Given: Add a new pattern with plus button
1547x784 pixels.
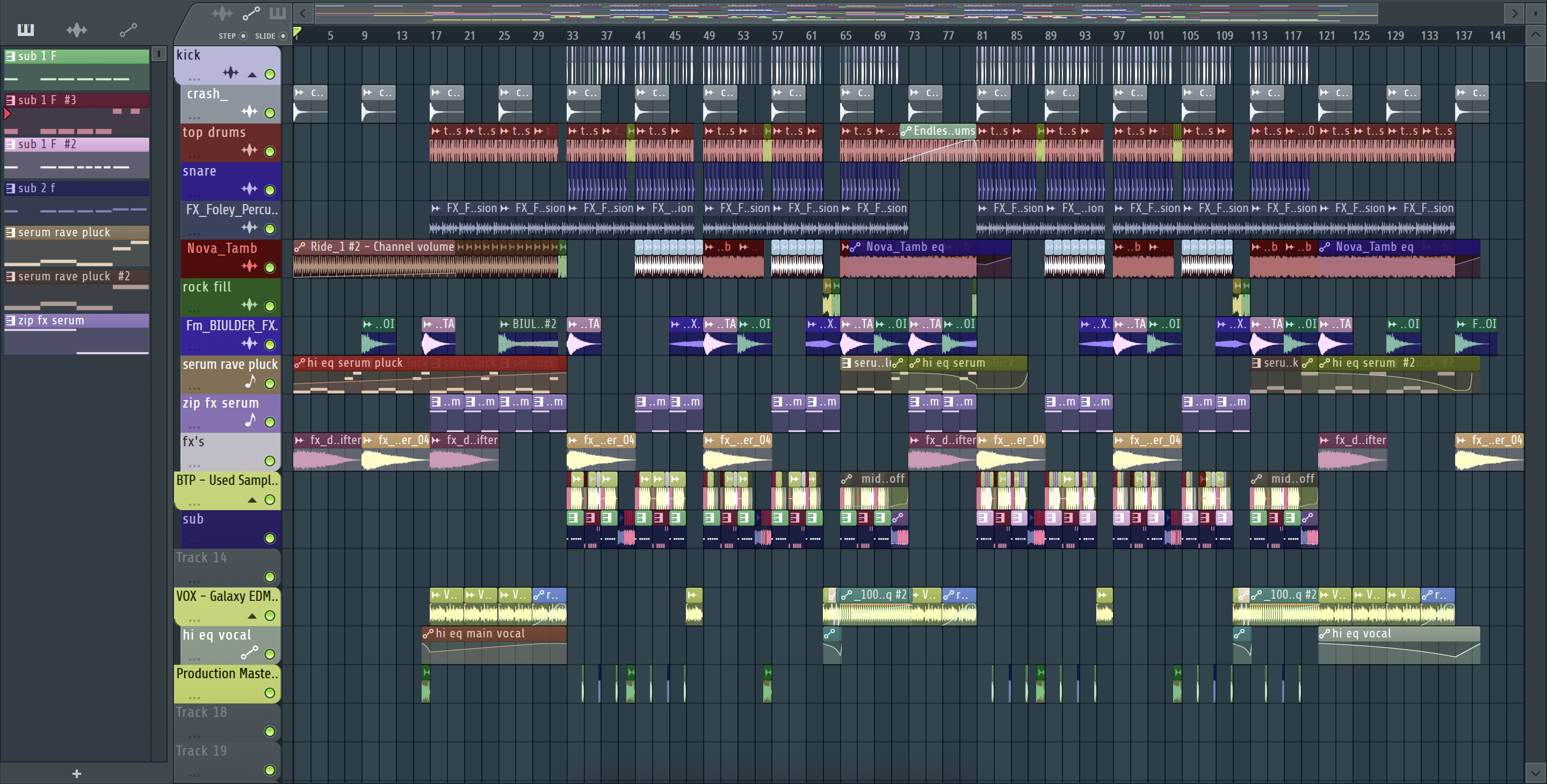Looking at the screenshot, I should (x=76, y=774).
